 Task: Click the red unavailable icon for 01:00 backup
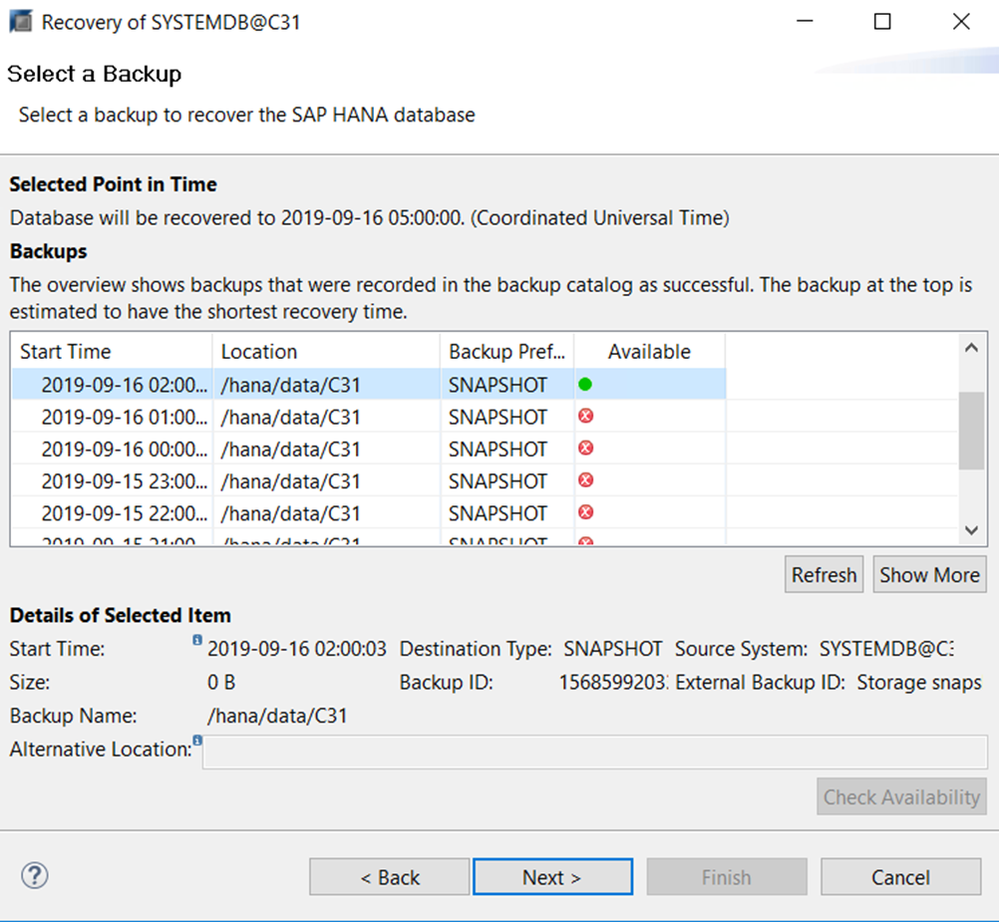586,416
